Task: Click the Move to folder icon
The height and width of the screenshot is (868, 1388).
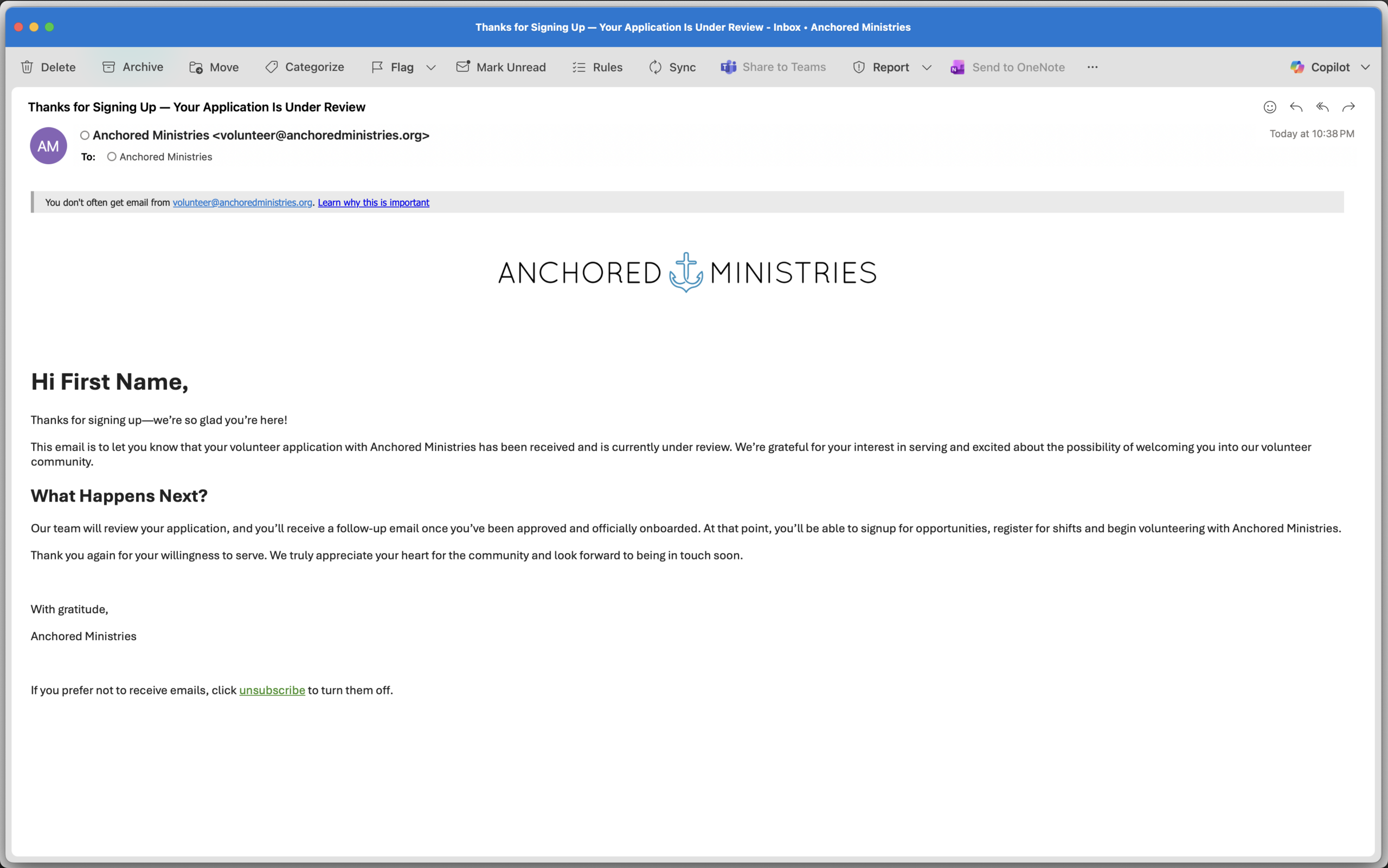Action: (x=196, y=68)
